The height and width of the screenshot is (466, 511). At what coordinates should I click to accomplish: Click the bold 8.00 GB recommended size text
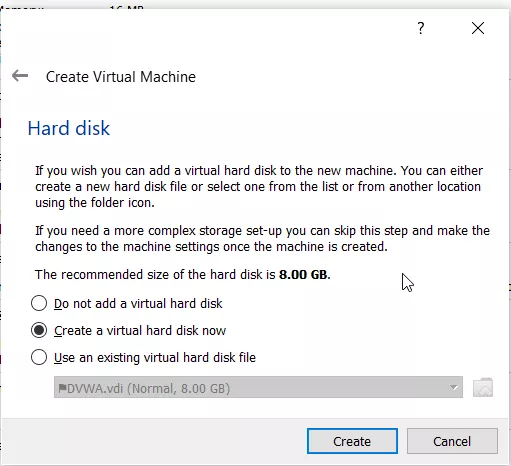point(305,275)
